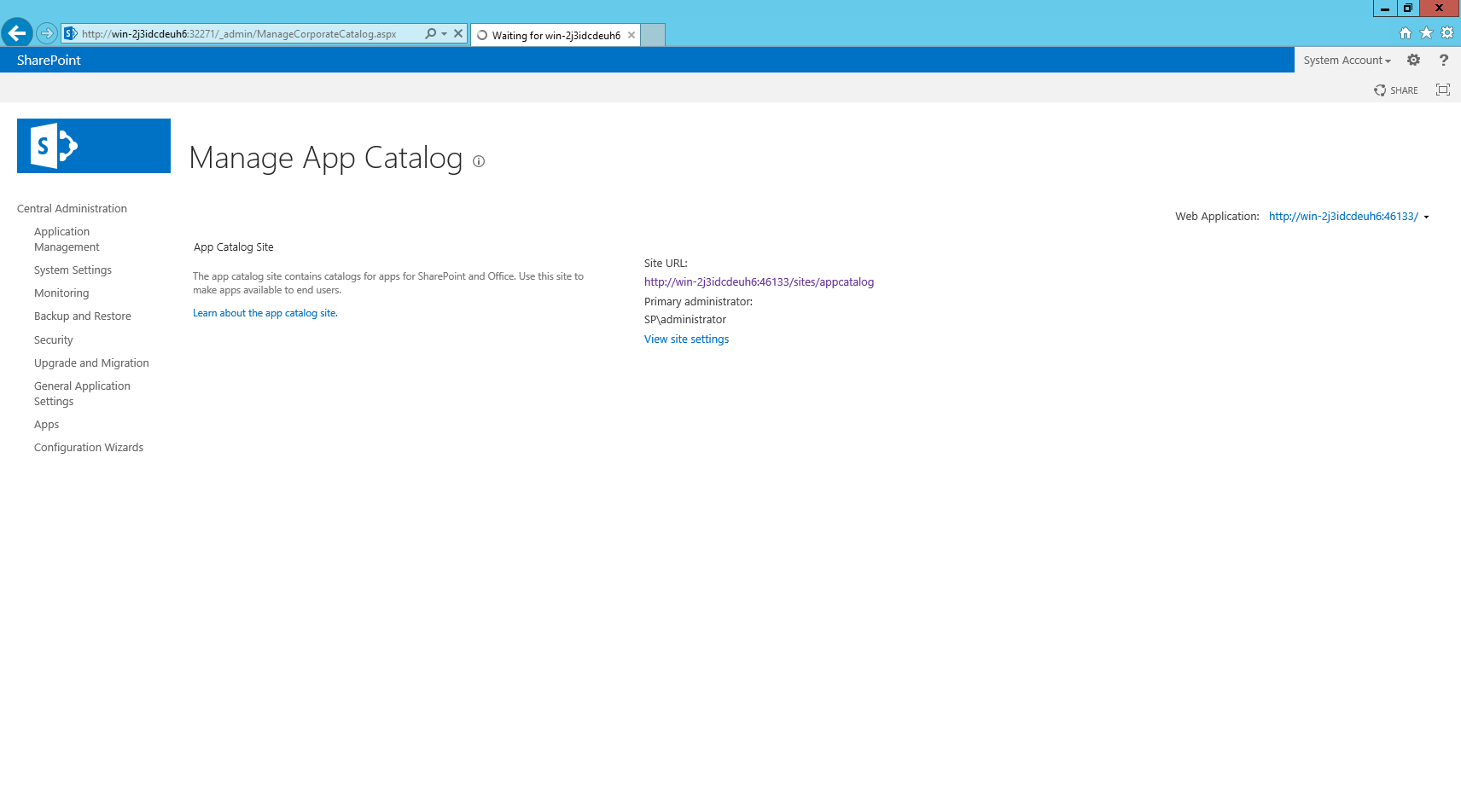Click the SharePoint site logo
This screenshot has width=1461, height=812.
[94, 146]
